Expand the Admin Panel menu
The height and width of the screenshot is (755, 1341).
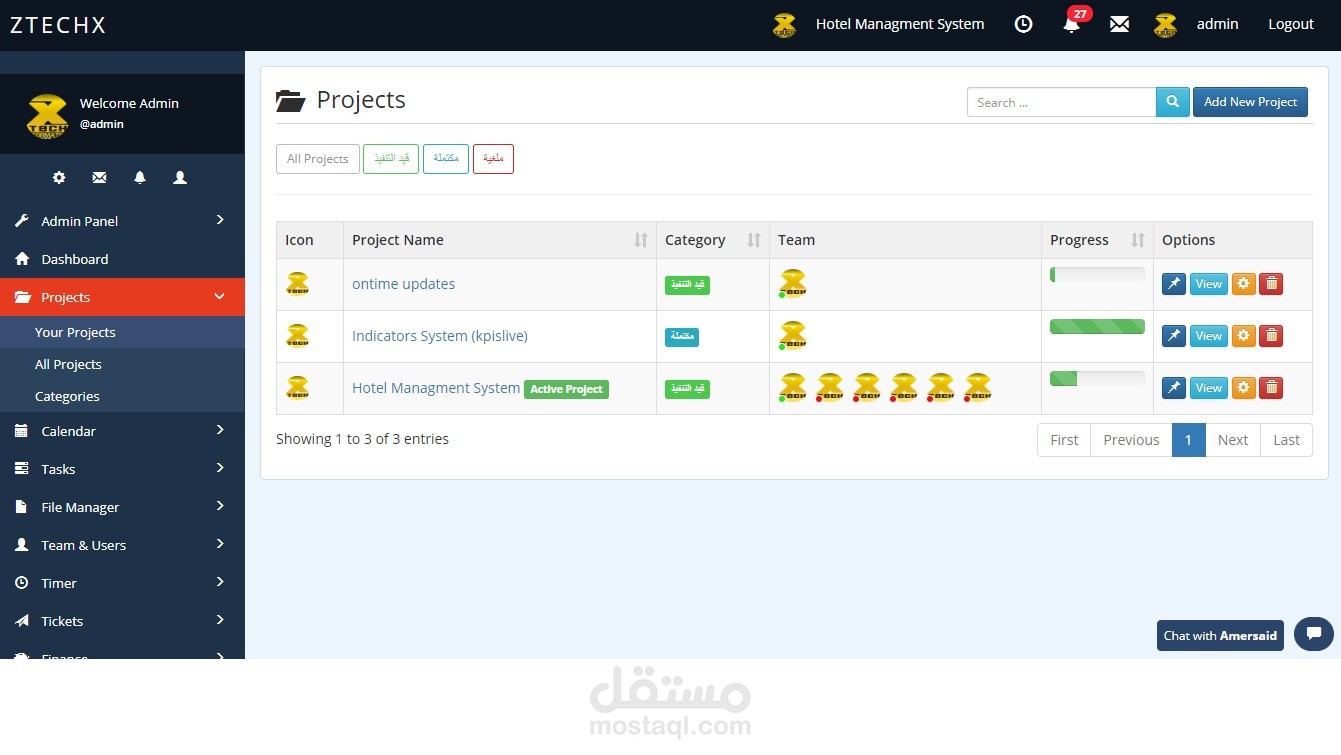point(122,221)
